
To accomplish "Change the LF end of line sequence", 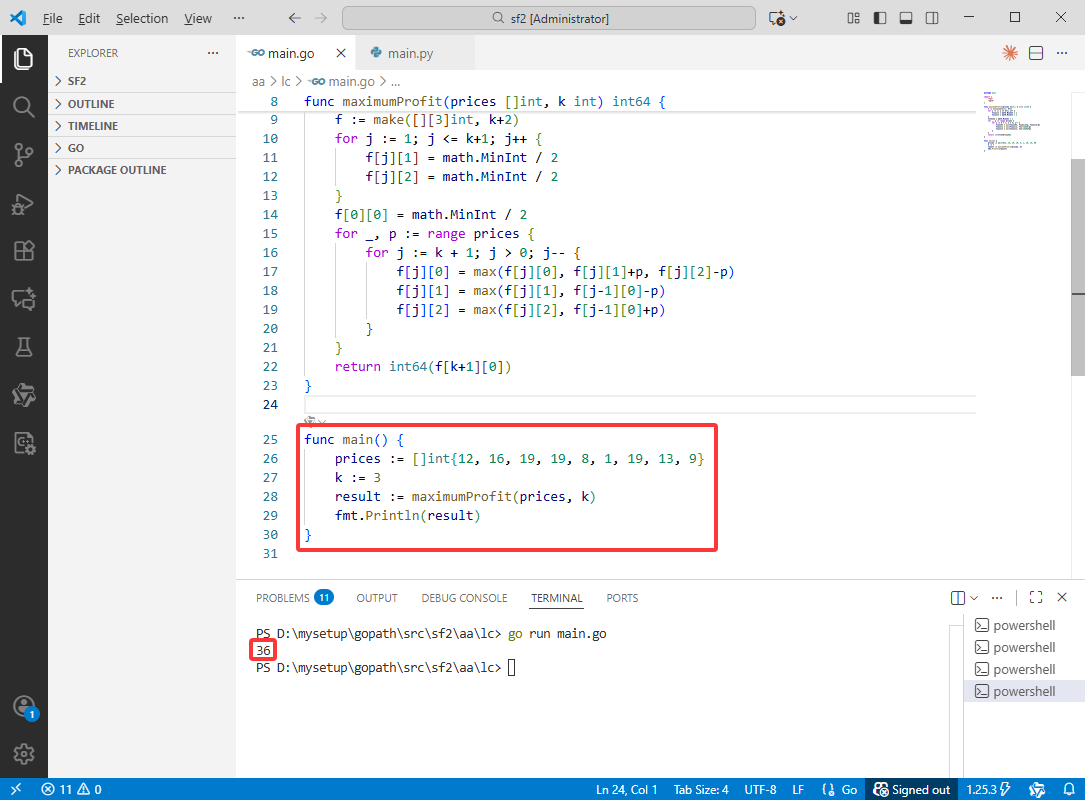I will pyautogui.click(x=798, y=790).
